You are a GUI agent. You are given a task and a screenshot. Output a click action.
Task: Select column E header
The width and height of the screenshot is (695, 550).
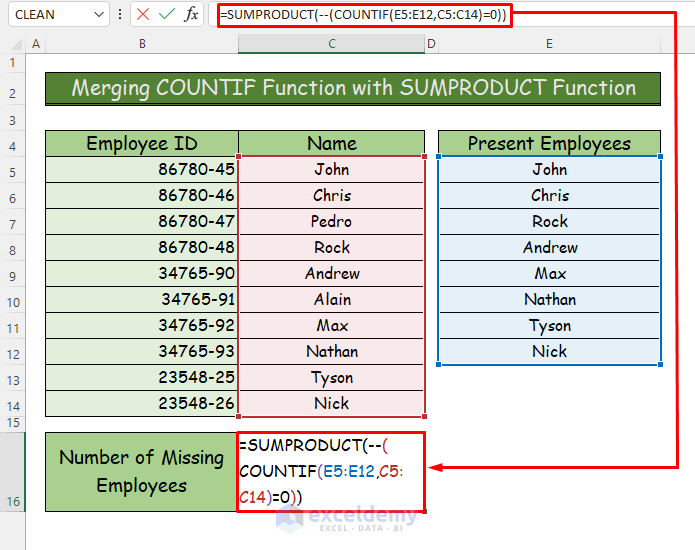click(549, 44)
